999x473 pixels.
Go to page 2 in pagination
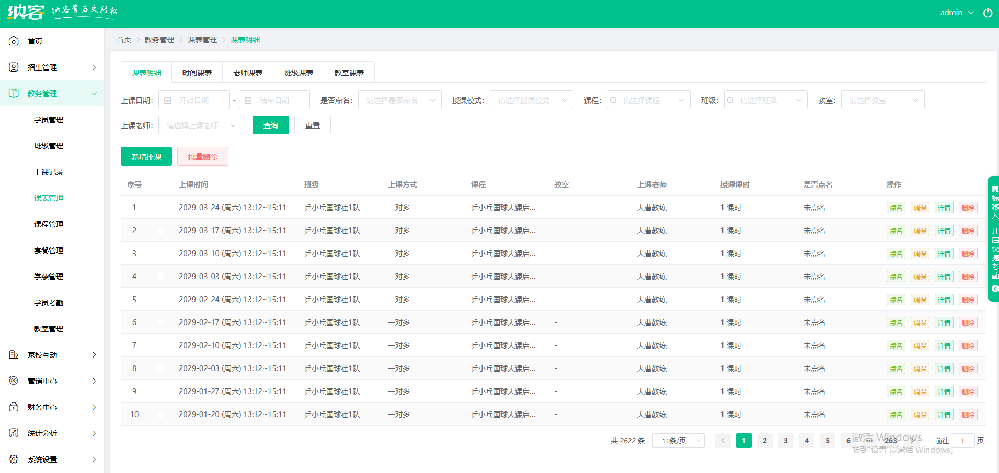(765, 440)
